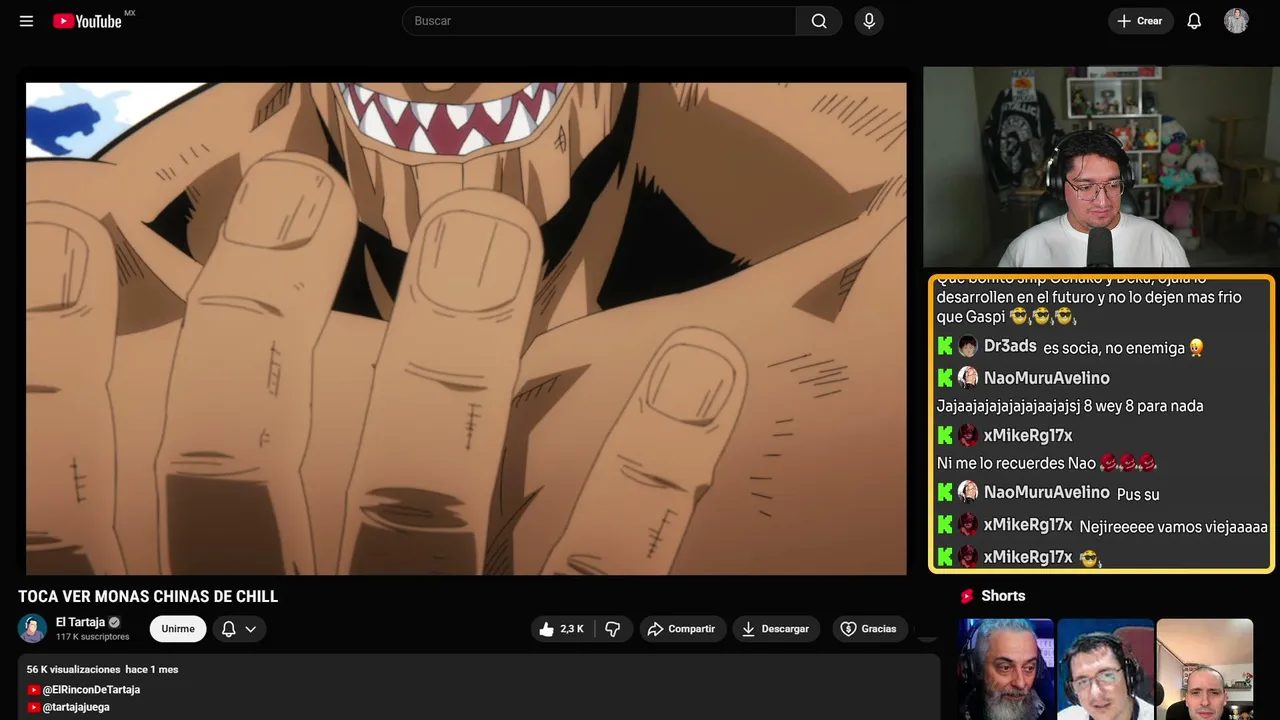
Task: Click the Shorts section icon
Action: [967, 596]
